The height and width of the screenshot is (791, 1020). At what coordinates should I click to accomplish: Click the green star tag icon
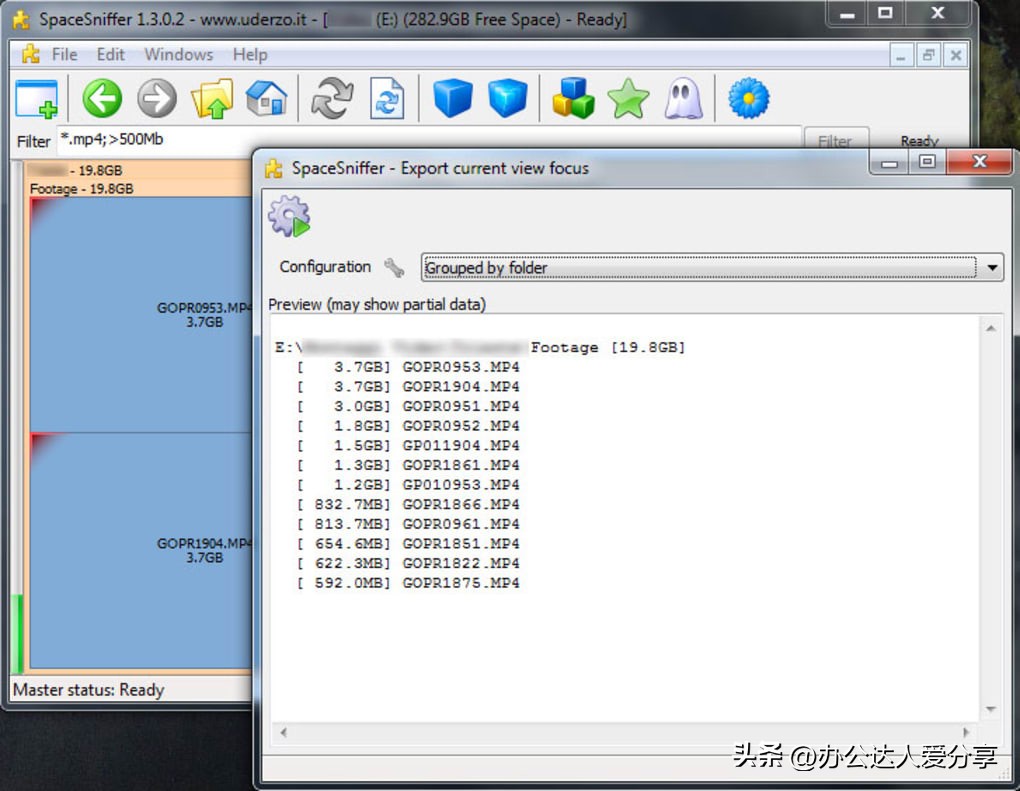click(x=627, y=98)
